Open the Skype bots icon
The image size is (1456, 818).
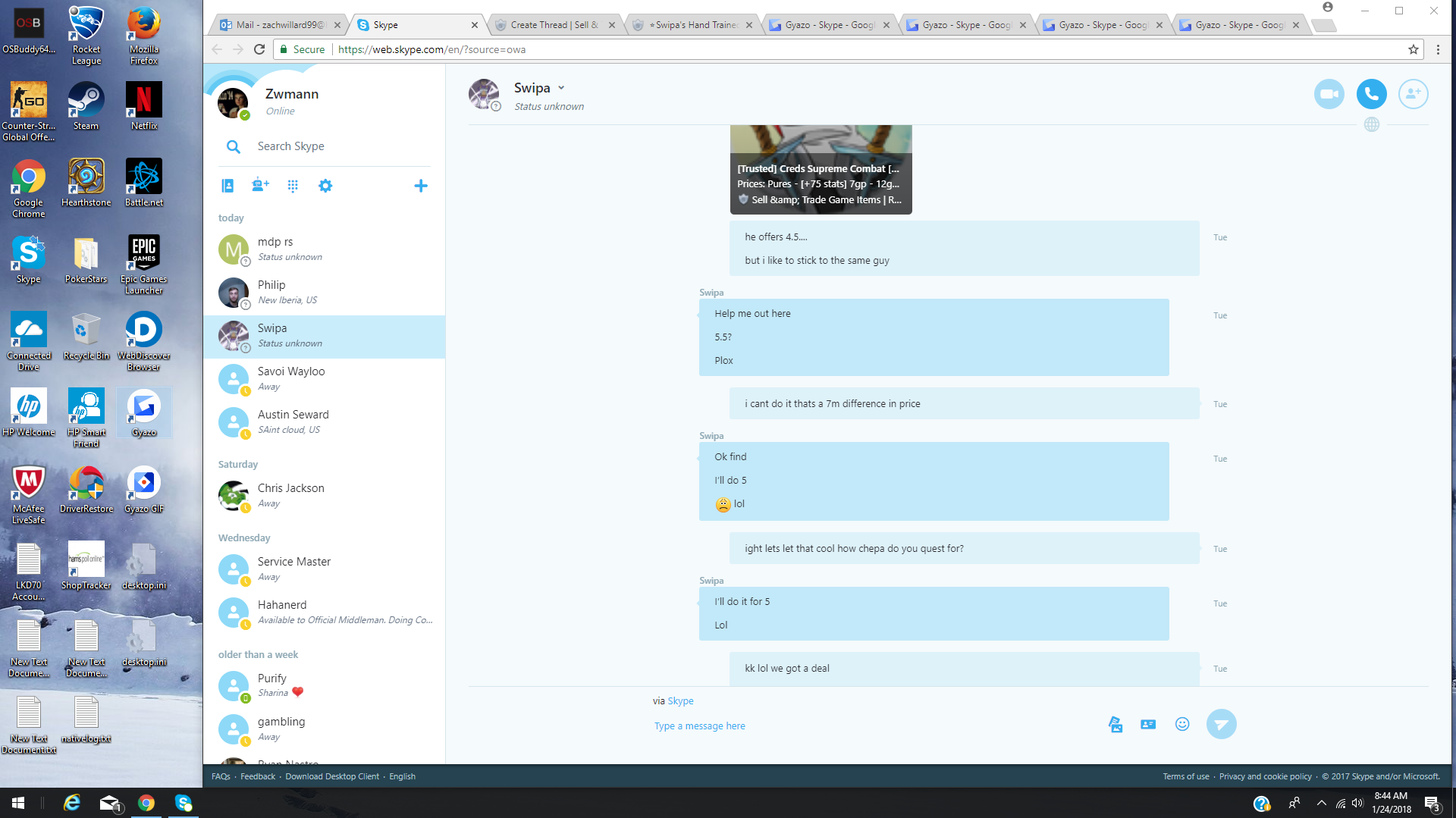[260, 186]
